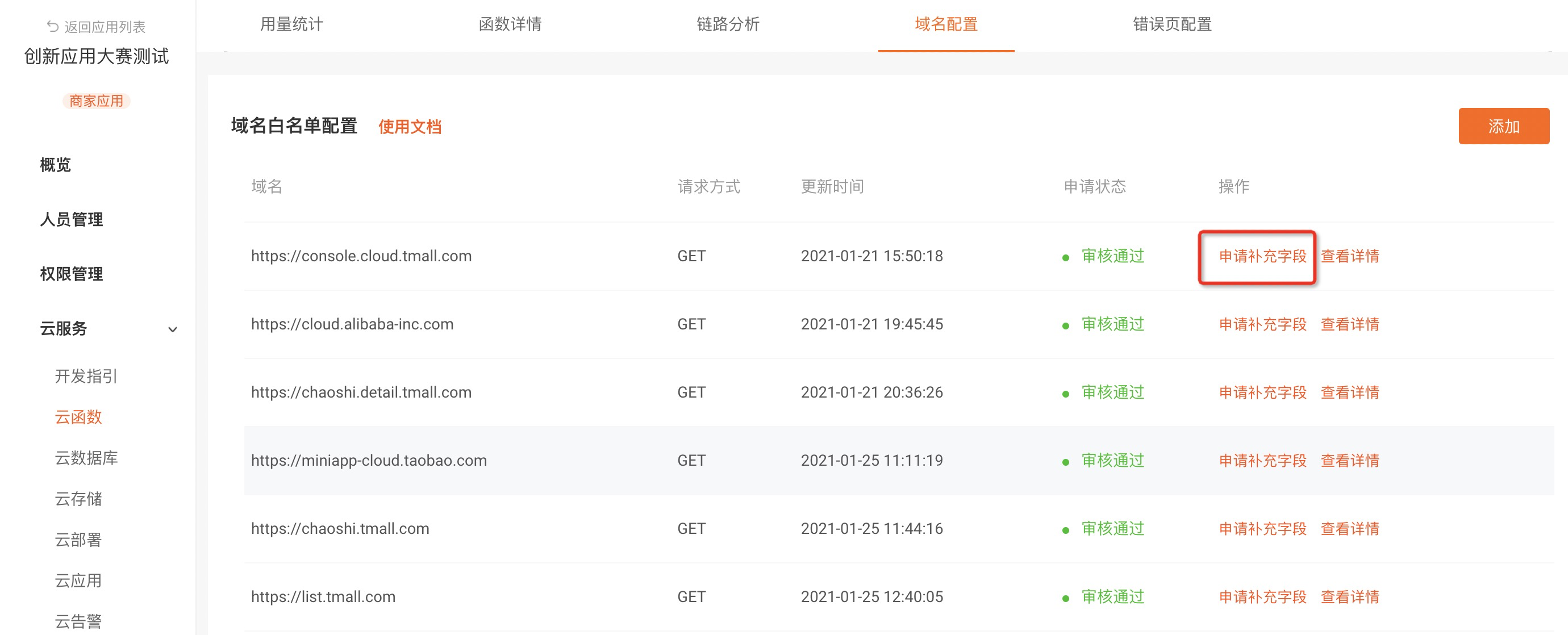The width and height of the screenshot is (1568, 635).
Task: Select the 云服务 menu heading
Action: pos(63,329)
